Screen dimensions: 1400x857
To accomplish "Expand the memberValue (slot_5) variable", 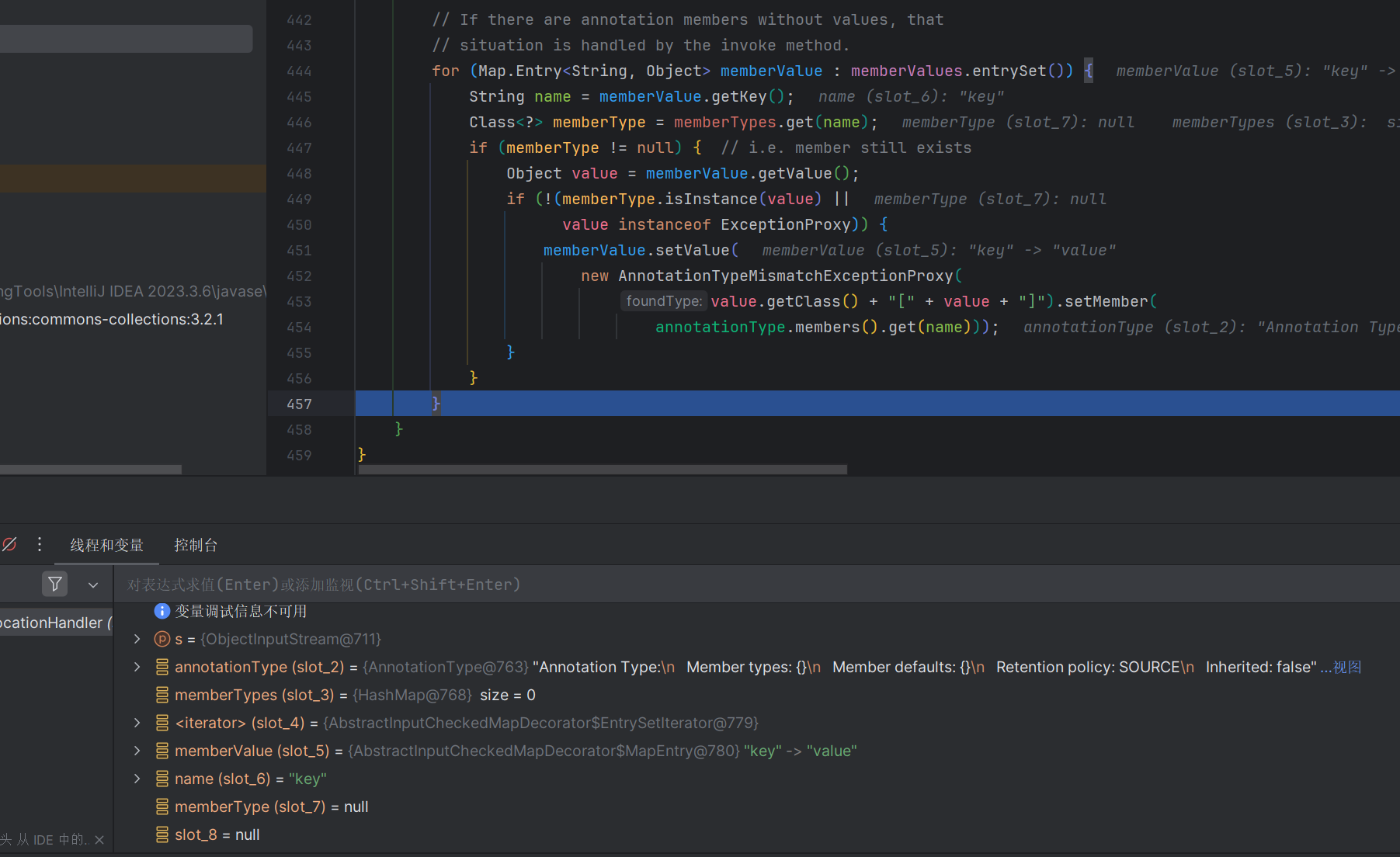I will pos(137,751).
